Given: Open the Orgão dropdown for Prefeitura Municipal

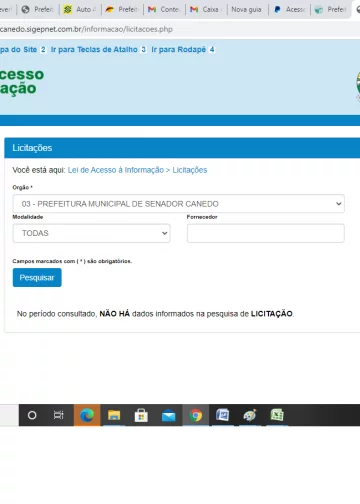Looking at the screenshot, I should pyautogui.click(x=179, y=204).
